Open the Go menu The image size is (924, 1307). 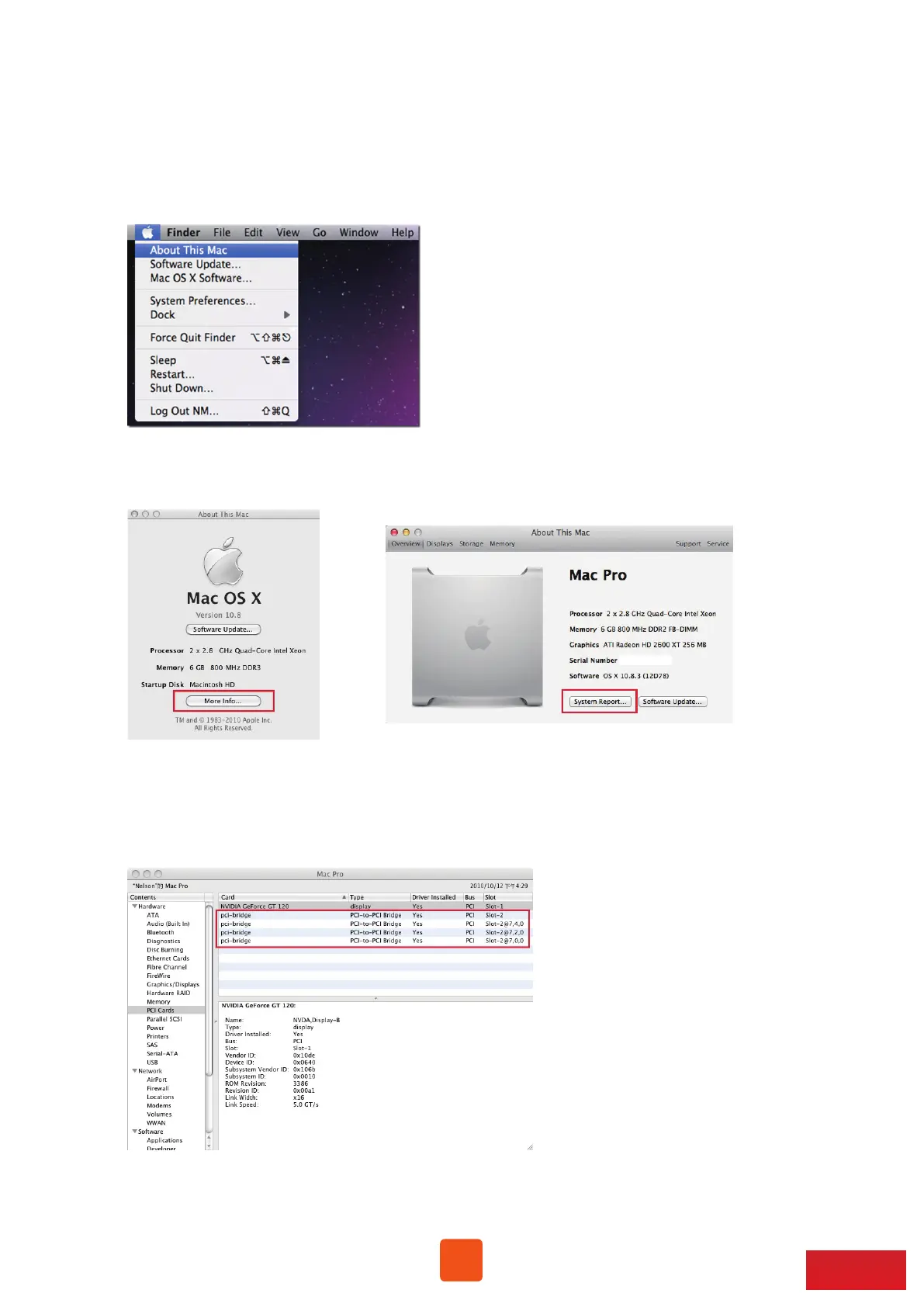pyautogui.click(x=320, y=232)
